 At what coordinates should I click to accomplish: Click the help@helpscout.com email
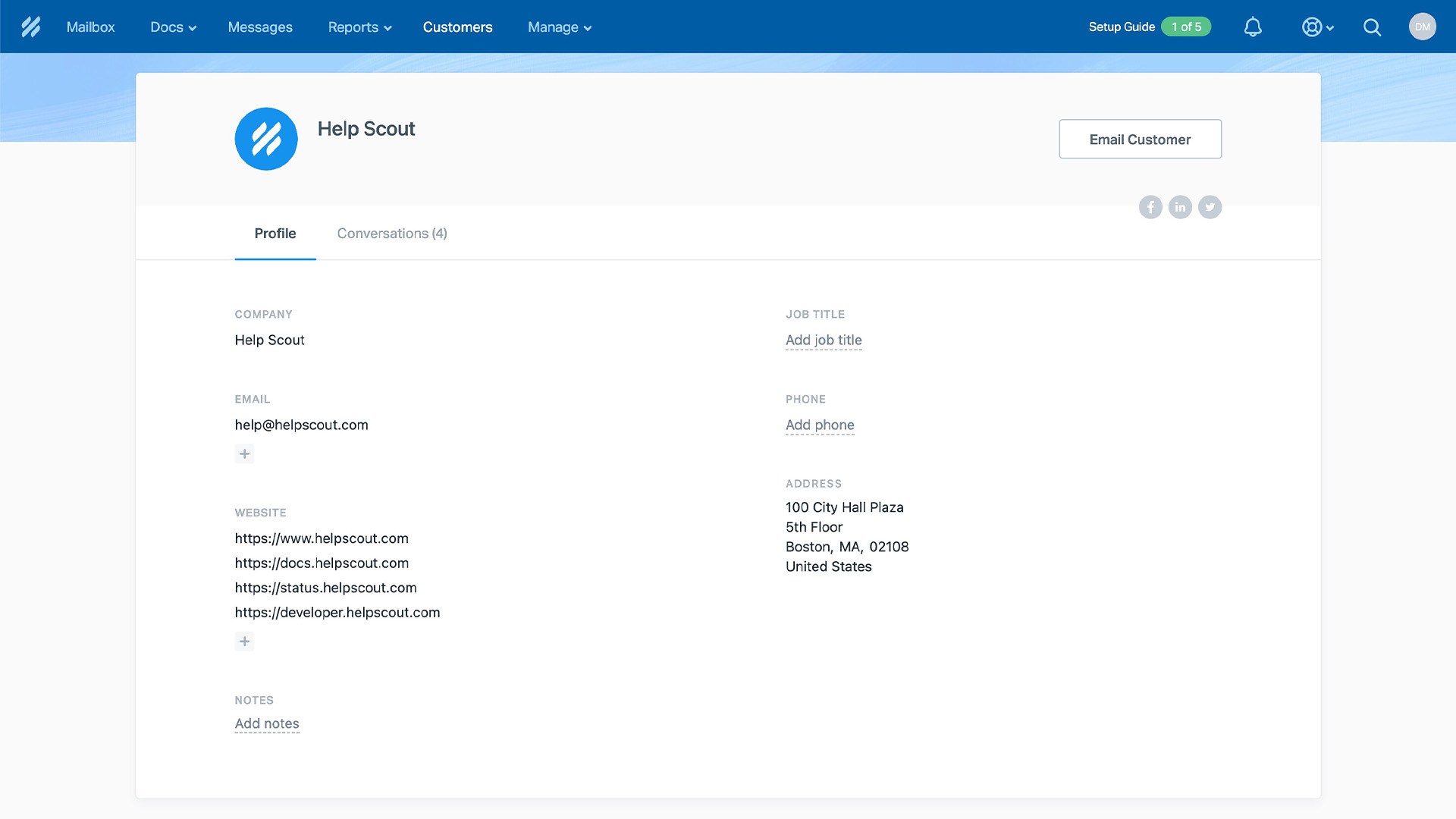click(301, 425)
